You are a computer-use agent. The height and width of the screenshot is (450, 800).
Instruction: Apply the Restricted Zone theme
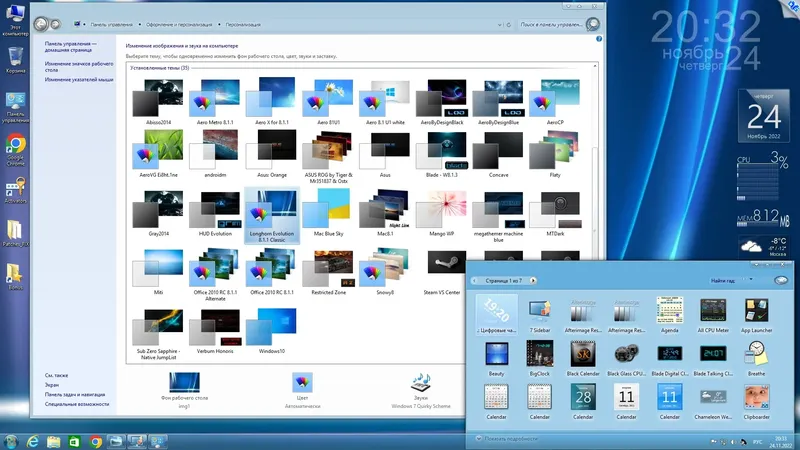(x=328, y=272)
